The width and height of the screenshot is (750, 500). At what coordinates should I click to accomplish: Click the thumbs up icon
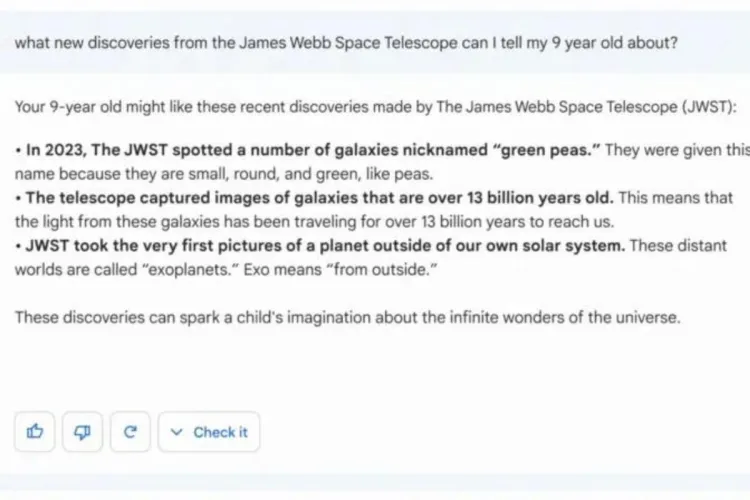[35, 432]
